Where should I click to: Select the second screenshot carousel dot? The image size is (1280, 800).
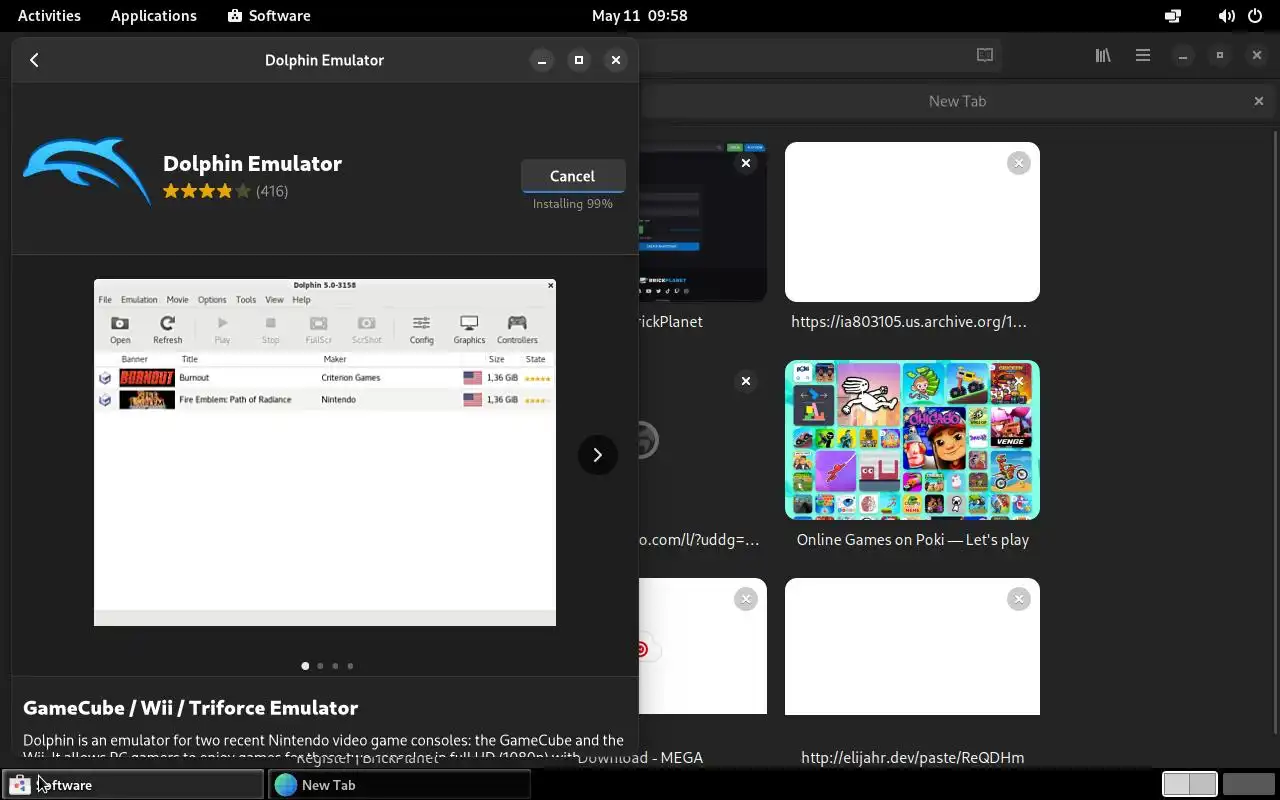(320, 666)
